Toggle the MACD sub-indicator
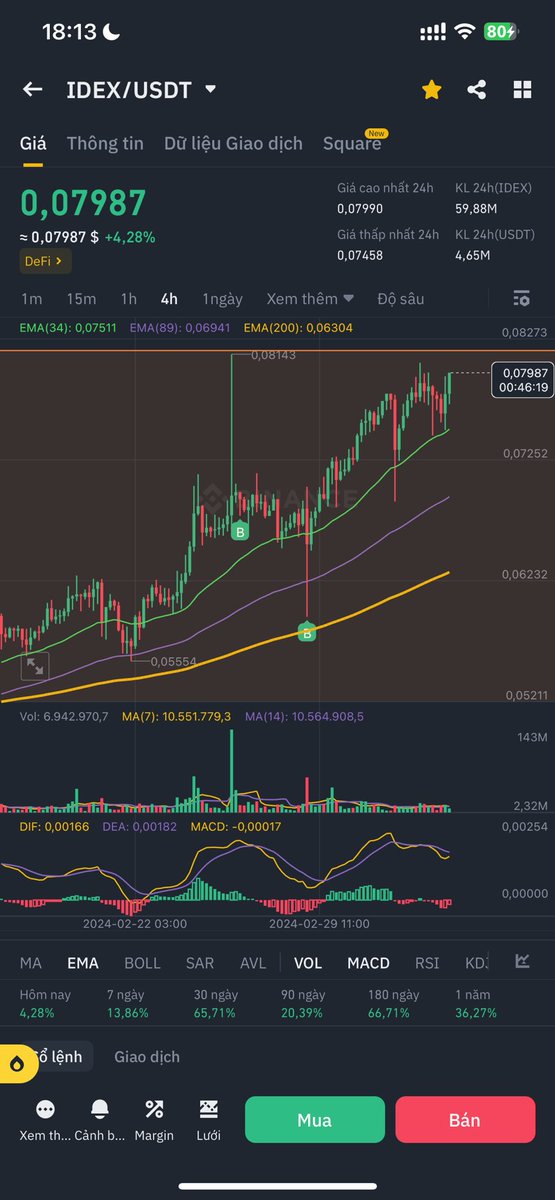Image resolution: width=555 pixels, height=1200 pixels. 368,963
